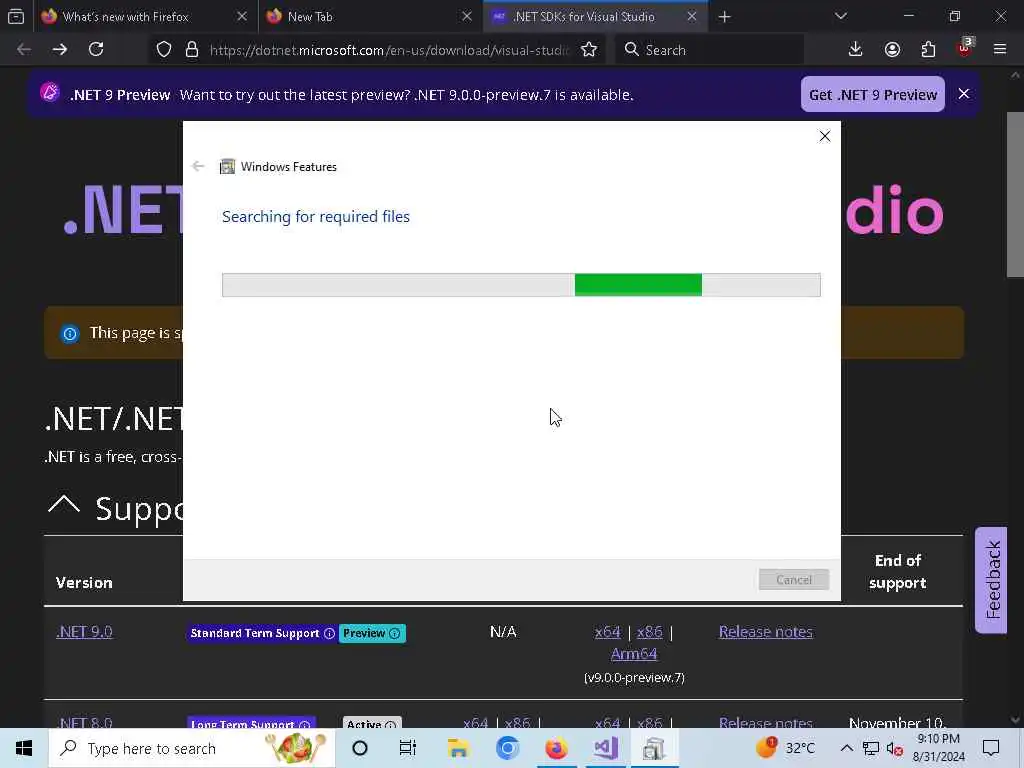Show hidden system tray icons chevron
The image size is (1024, 768).
[846, 748]
